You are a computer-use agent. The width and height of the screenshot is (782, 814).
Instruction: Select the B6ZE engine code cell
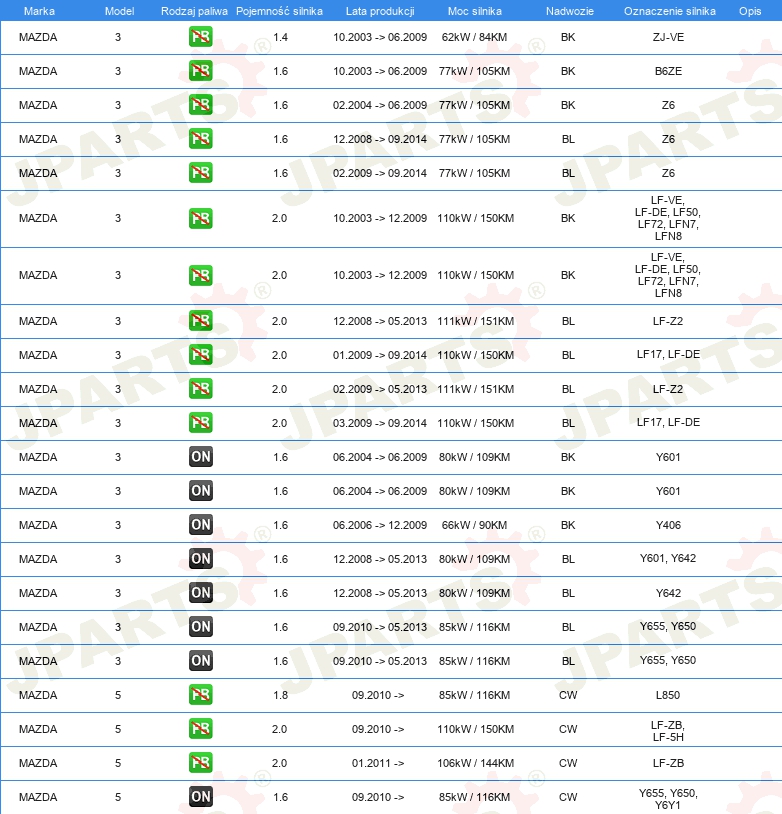[668, 71]
